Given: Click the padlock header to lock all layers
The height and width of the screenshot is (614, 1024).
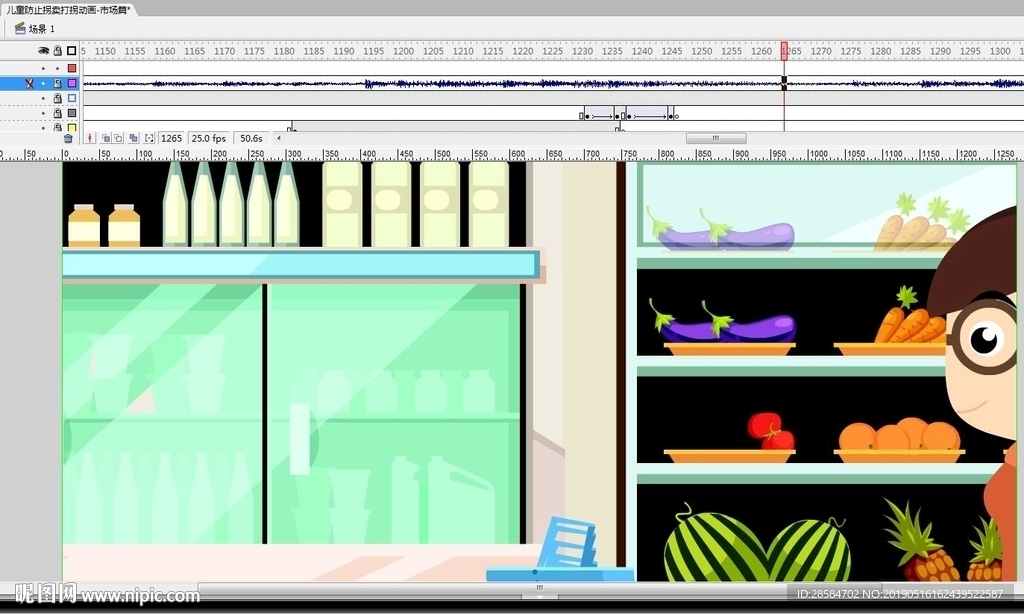Looking at the screenshot, I should (x=58, y=51).
